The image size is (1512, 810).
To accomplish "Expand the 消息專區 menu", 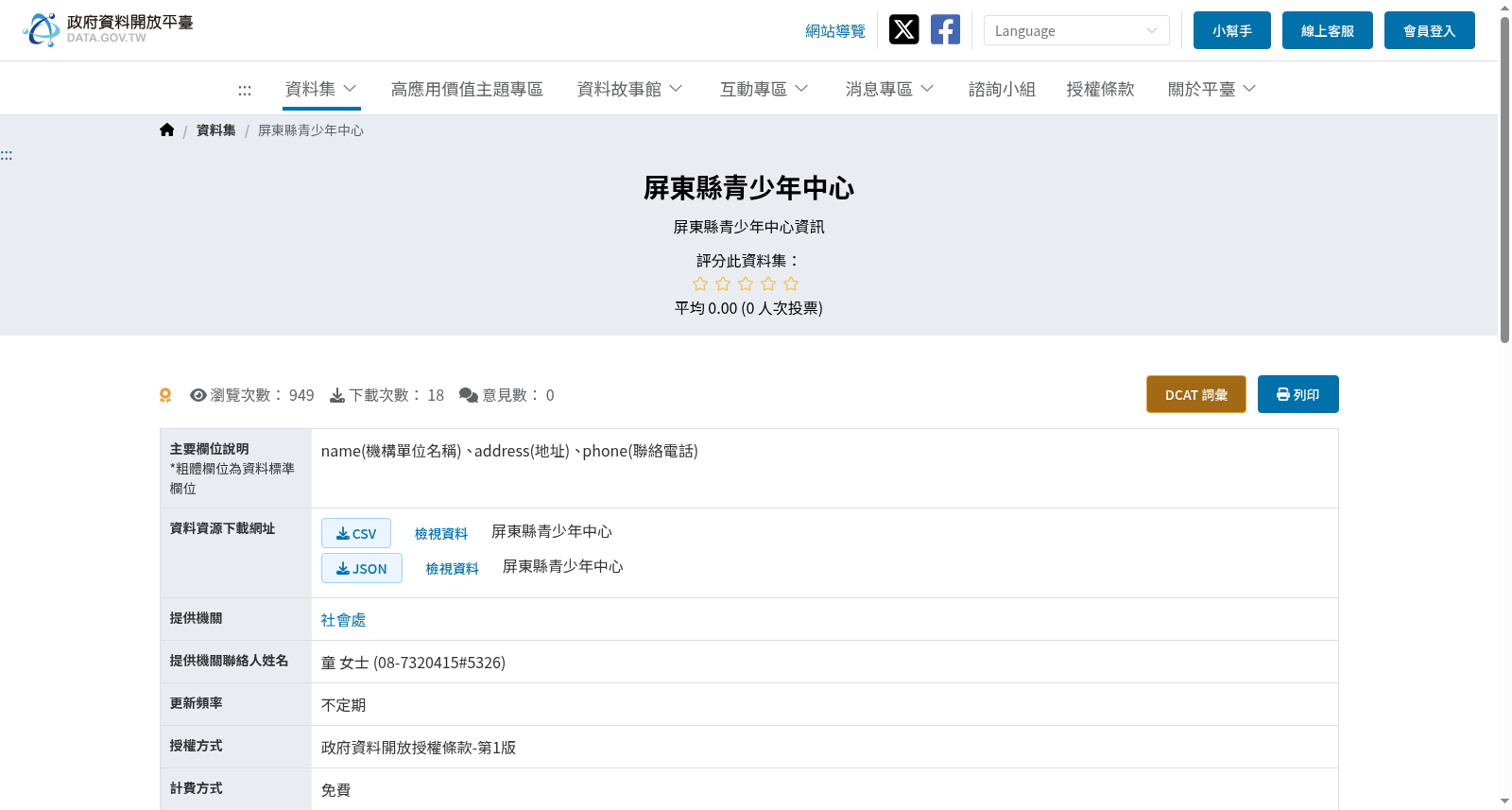I will [889, 89].
